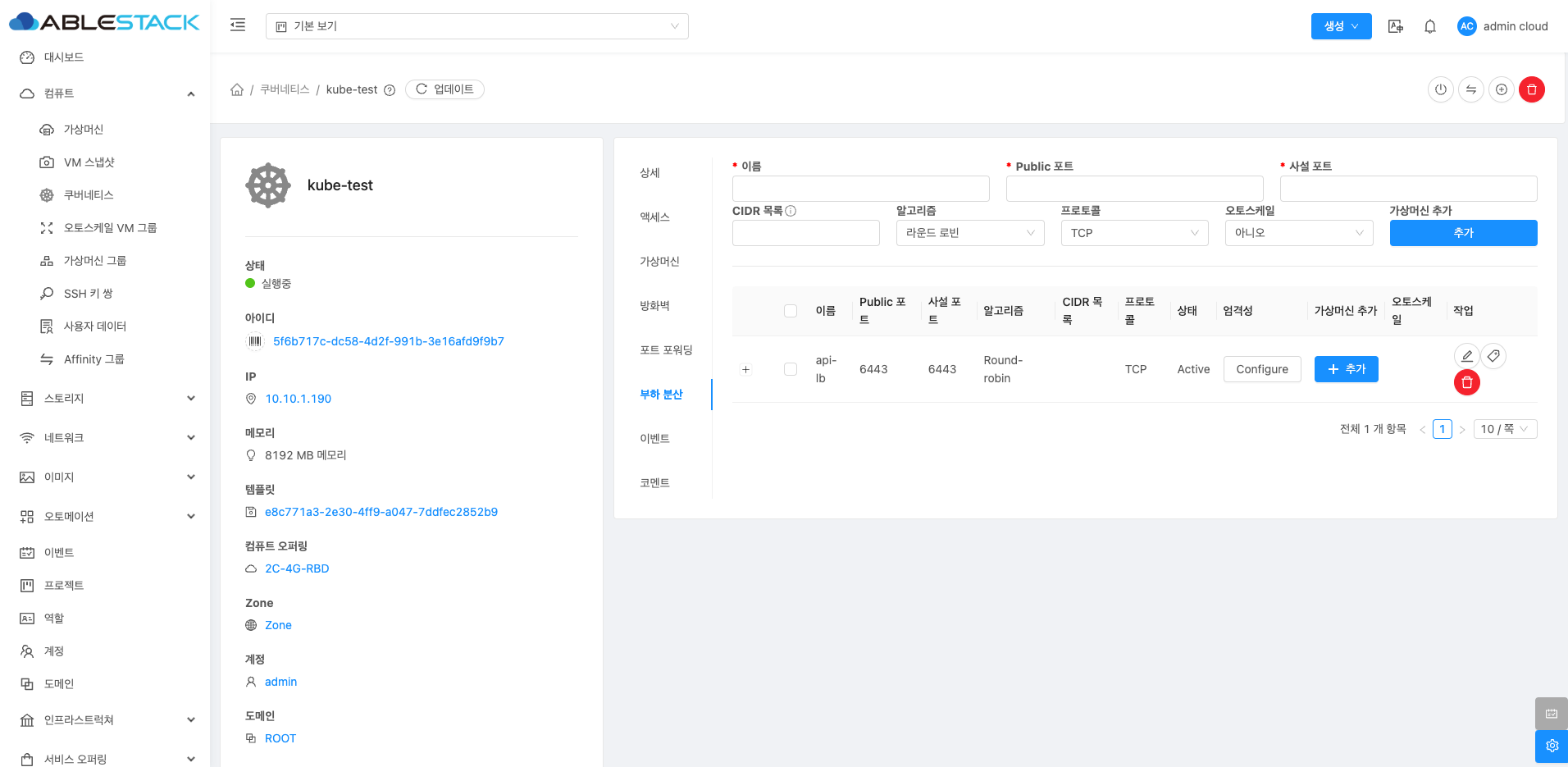Switch to the 포트 포워딩 tab
1568x767 pixels.
click(x=666, y=350)
